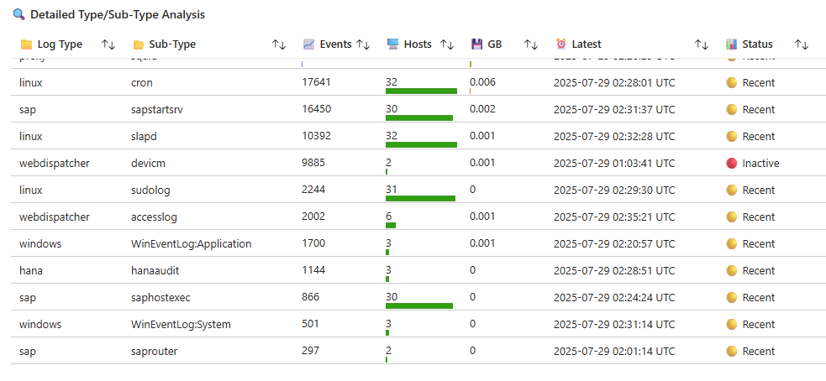
Task: Toggle Latest column sort arrows
Action: point(701,45)
